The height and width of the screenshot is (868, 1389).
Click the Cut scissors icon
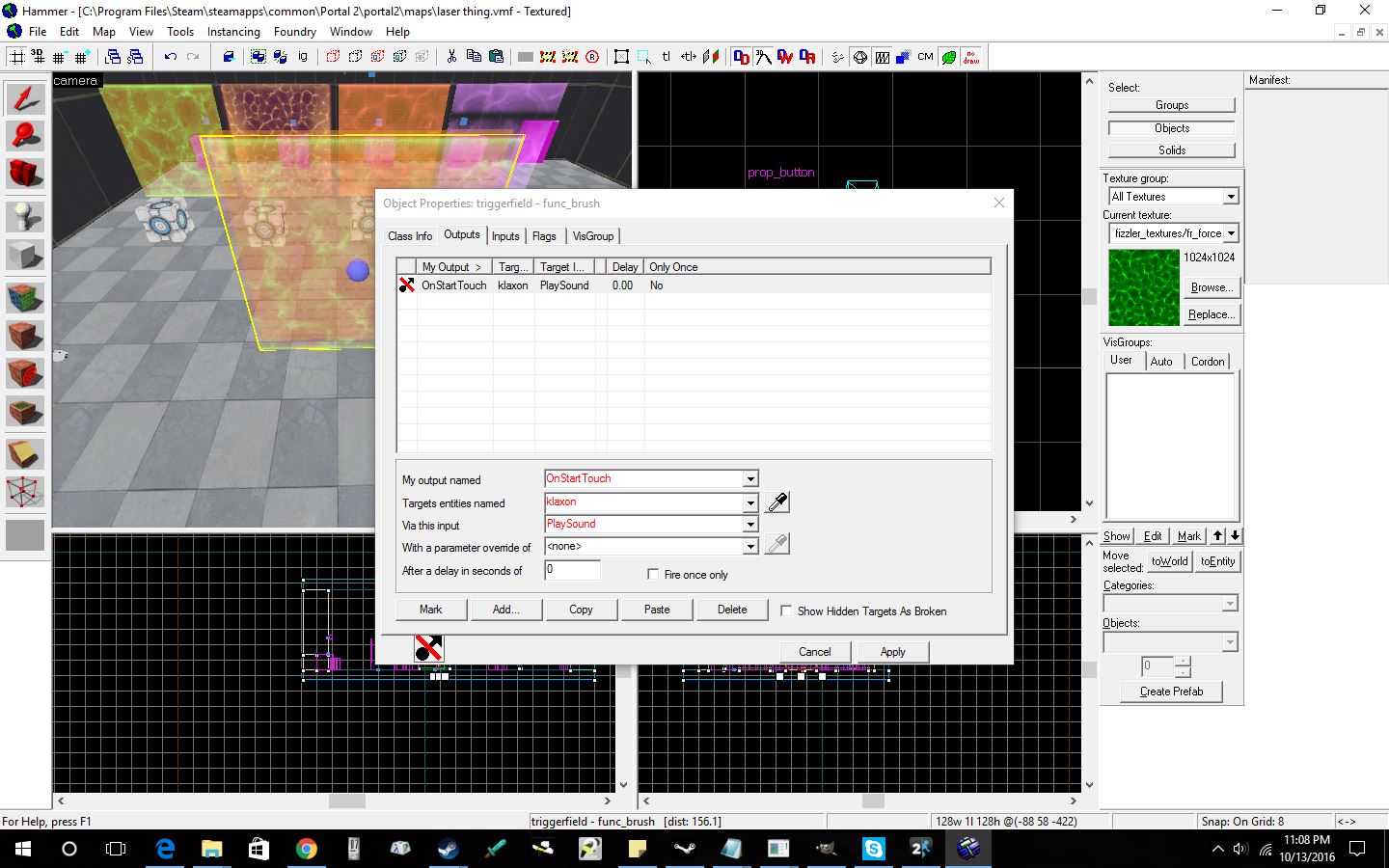pyautogui.click(x=451, y=57)
